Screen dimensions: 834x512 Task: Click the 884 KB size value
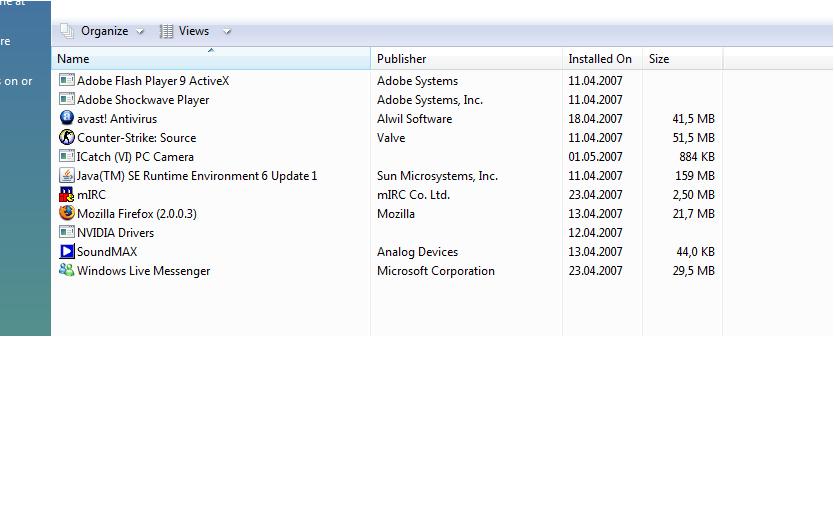[x=697, y=157]
